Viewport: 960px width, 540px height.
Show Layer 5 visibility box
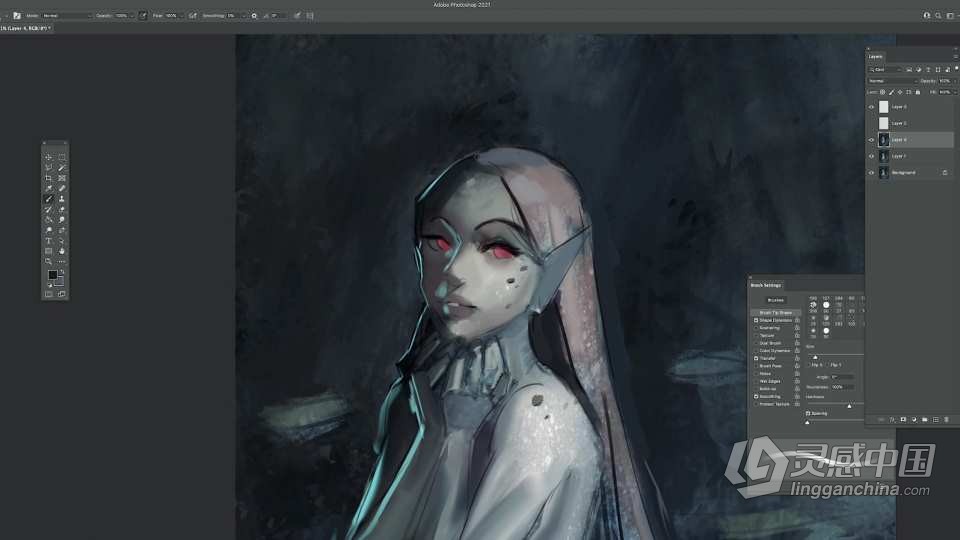[x=871, y=124]
